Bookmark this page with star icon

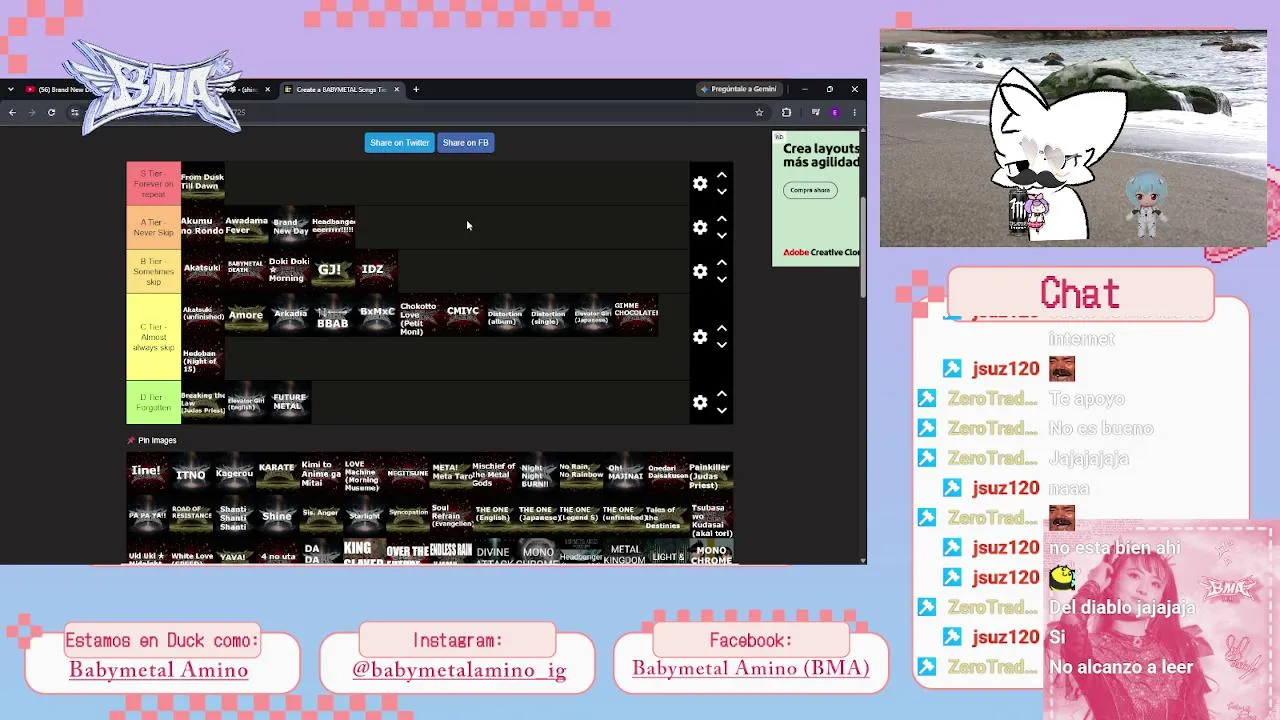[x=759, y=112]
